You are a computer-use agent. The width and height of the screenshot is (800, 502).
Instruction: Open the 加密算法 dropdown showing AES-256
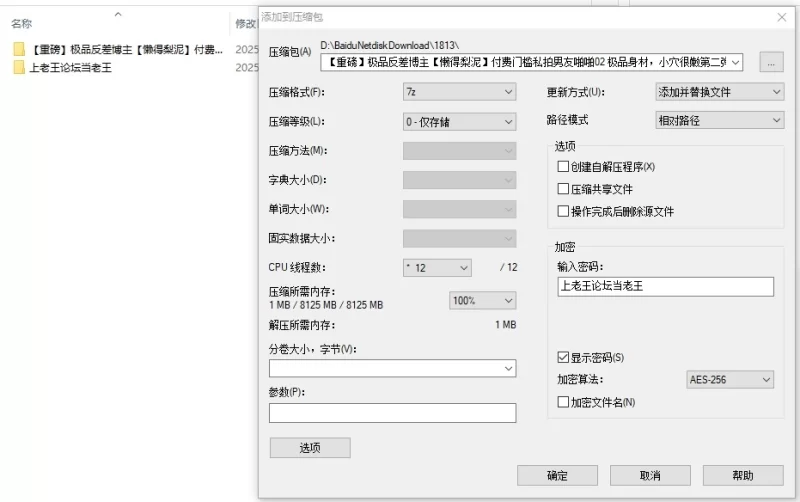(730, 380)
